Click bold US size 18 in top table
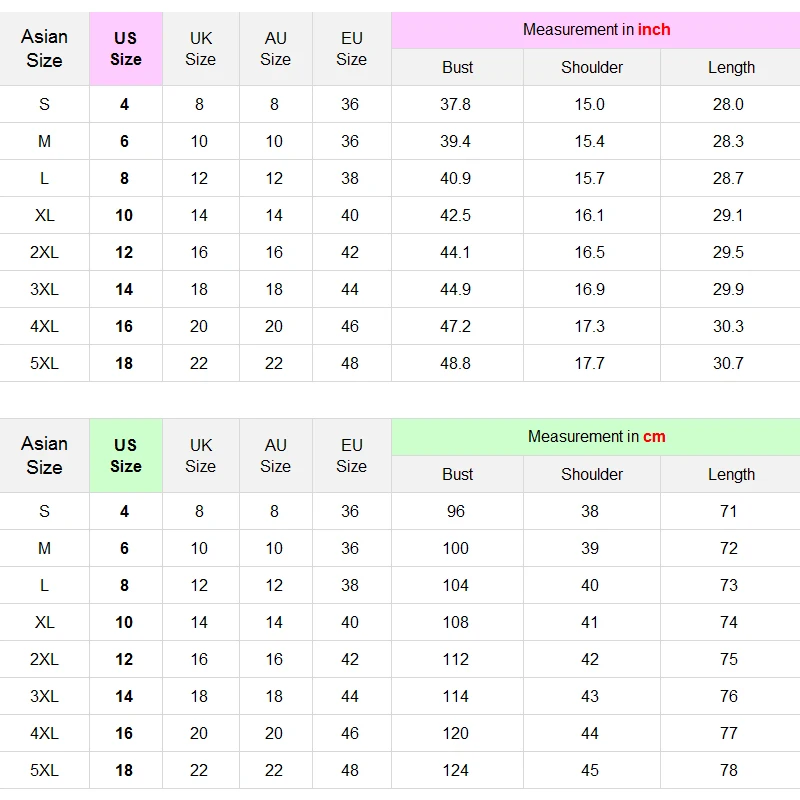Viewport: 800px width, 800px height. tap(124, 363)
